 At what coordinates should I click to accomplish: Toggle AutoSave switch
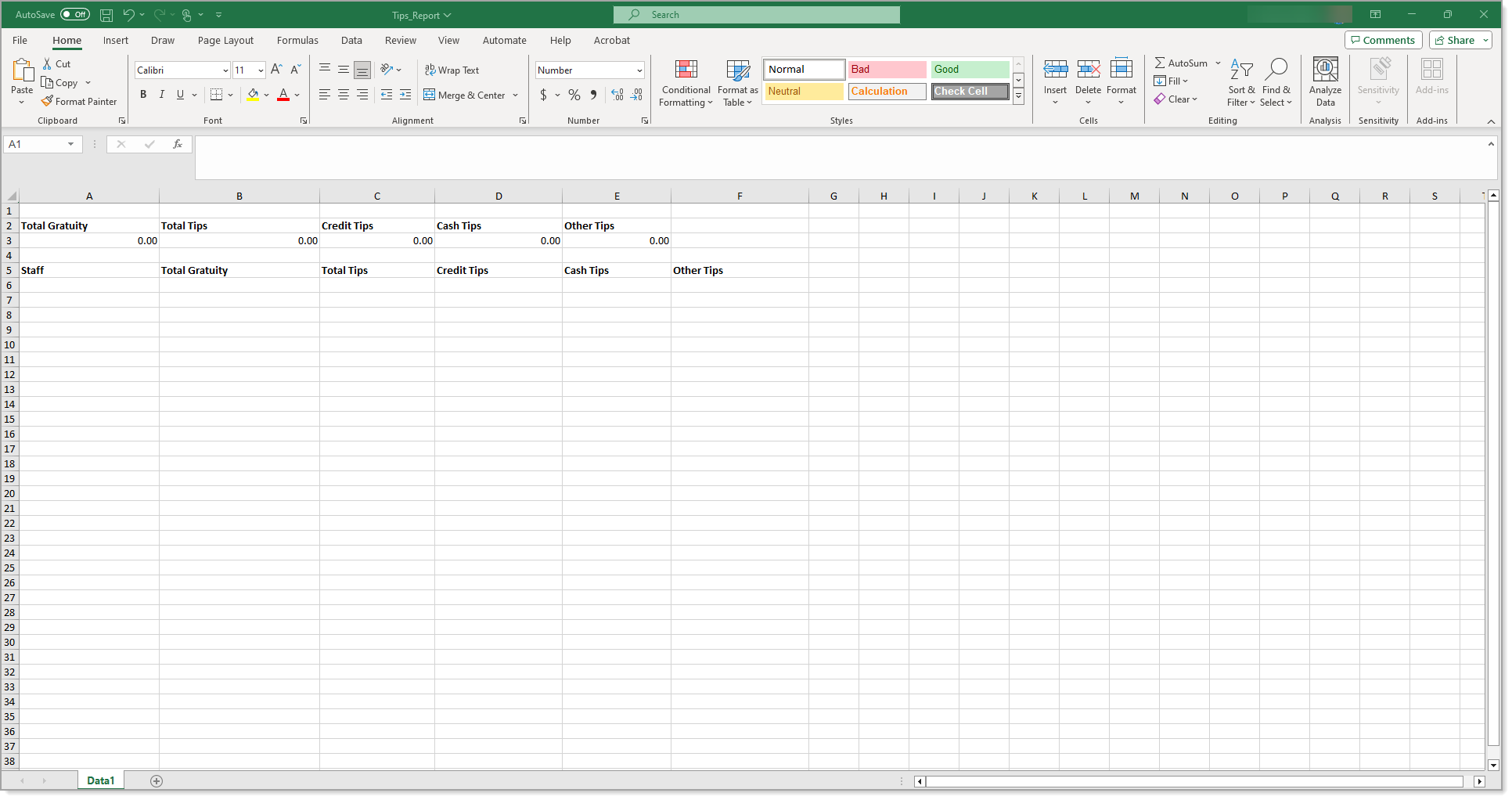pos(75,15)
